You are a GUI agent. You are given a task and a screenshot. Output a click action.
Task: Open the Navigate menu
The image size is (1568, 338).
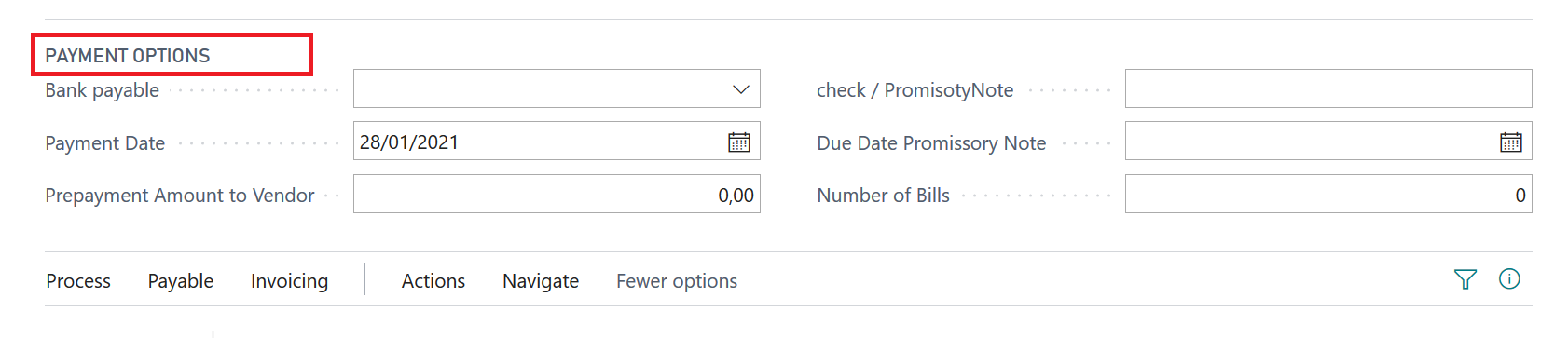click(541, 281)
